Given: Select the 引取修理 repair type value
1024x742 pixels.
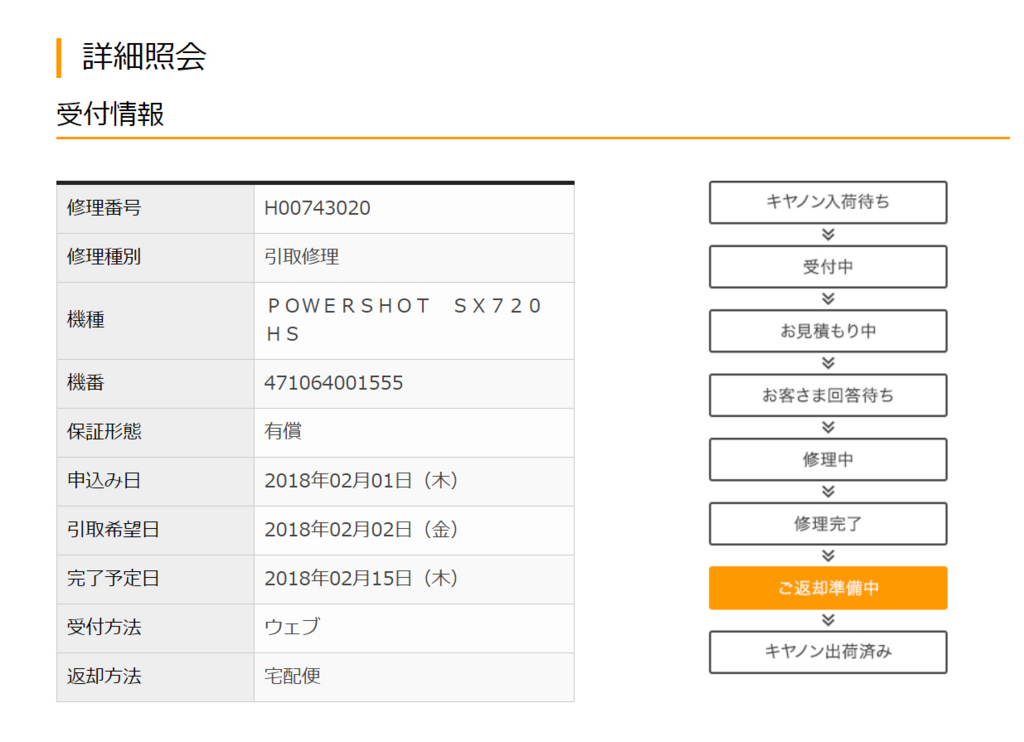Looking at the screenshot, I should pyautogui.click(x=301, y=257).
